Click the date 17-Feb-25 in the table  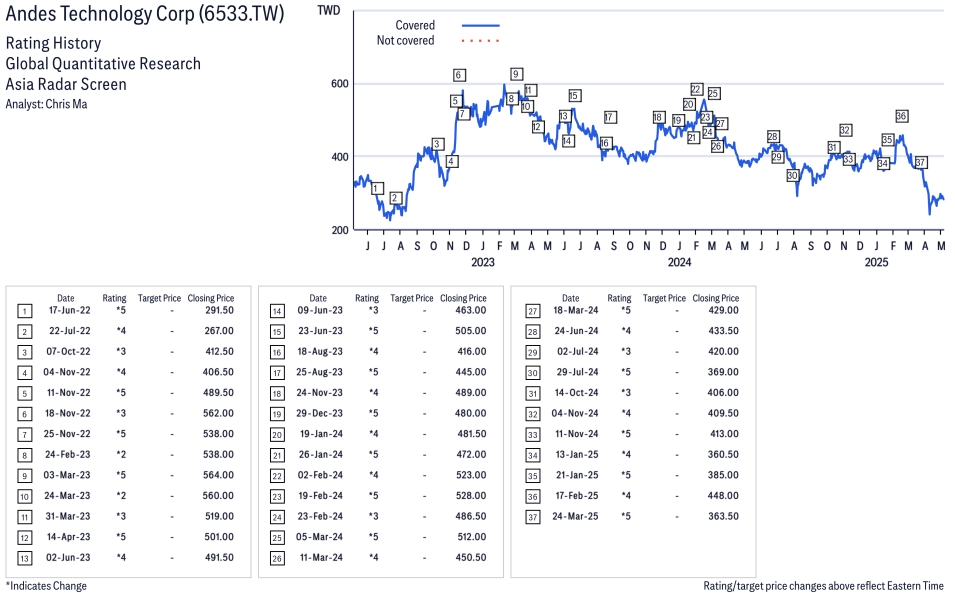click(577, 496)
